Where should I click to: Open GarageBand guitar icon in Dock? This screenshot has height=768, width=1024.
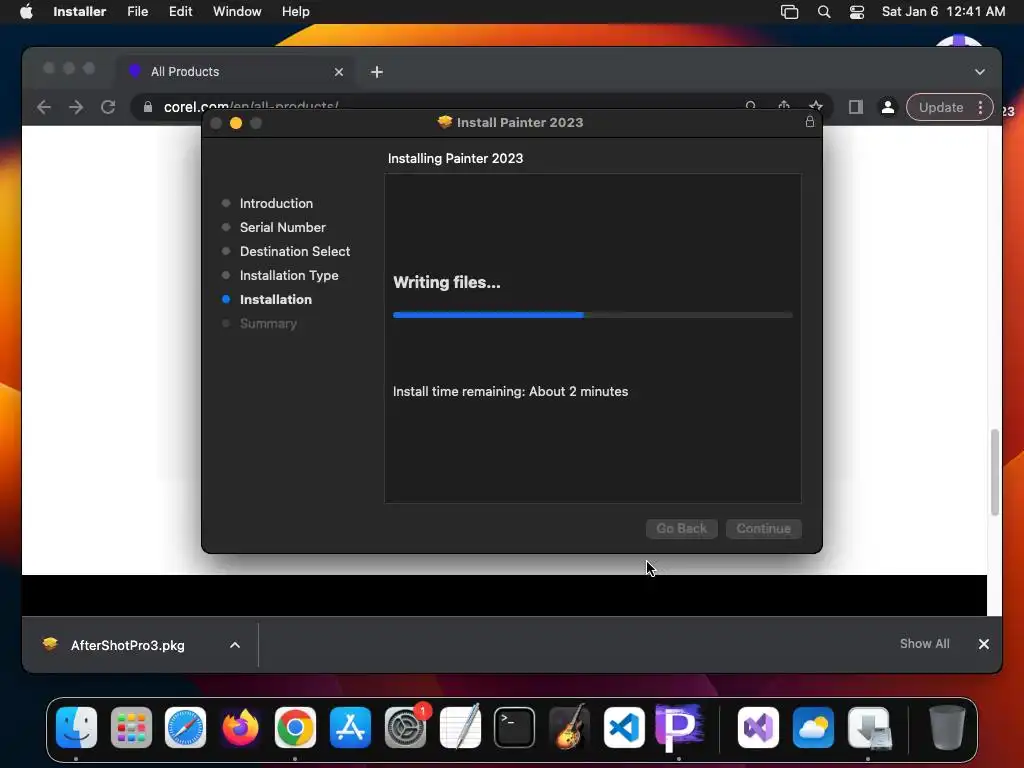[x=569, y=728]
